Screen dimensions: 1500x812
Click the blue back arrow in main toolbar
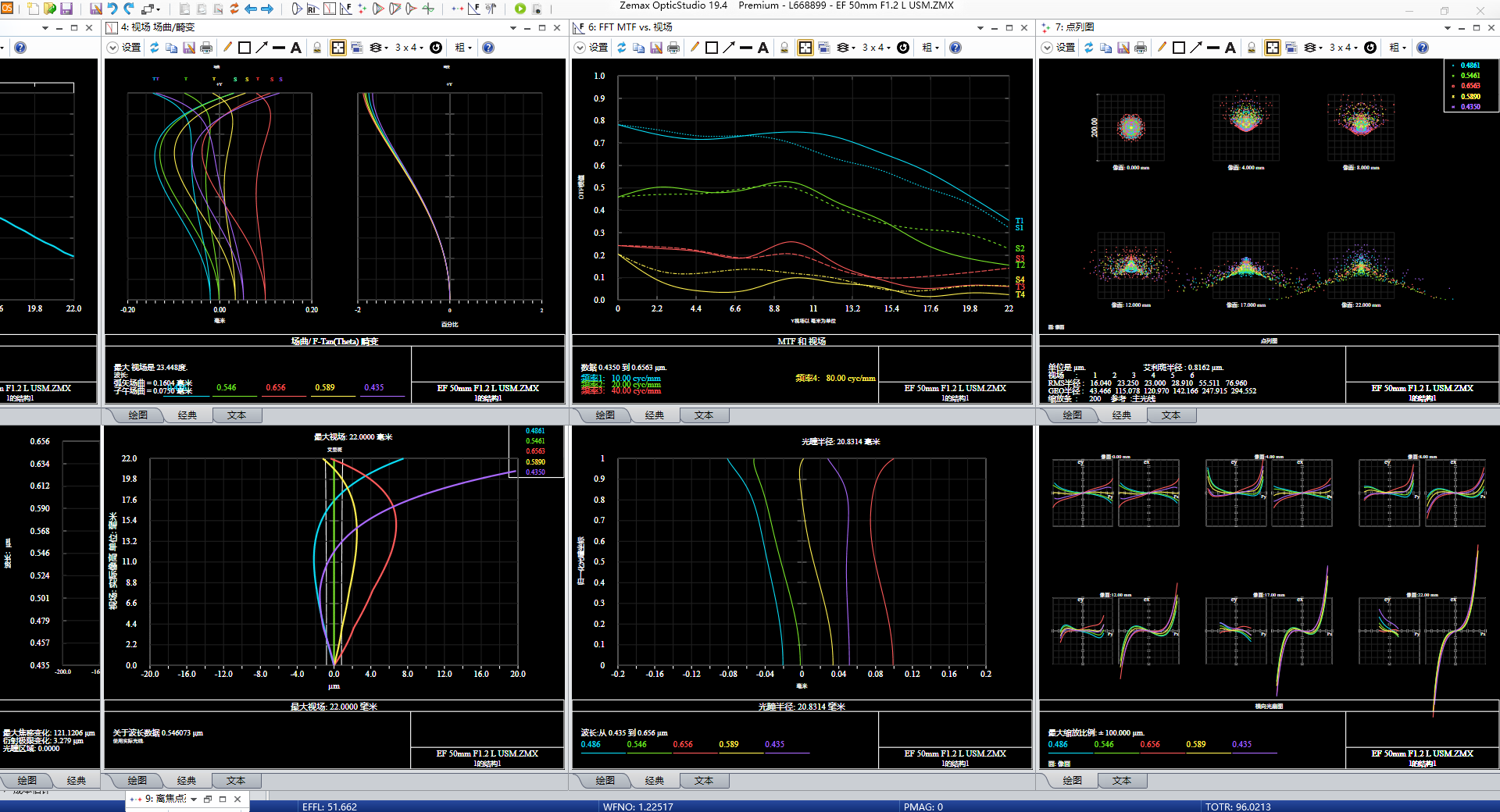pos(251,9)
